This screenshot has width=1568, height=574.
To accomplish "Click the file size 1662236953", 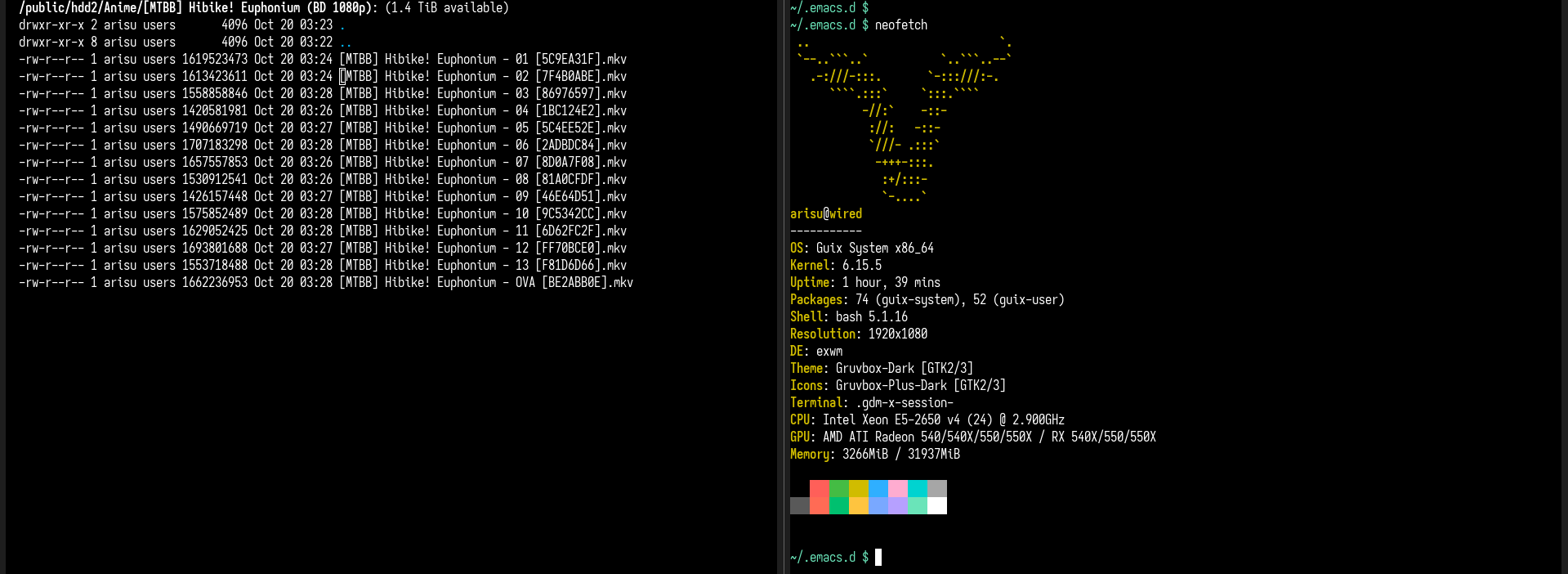I will pyautogui.click(x=215, y=282).
